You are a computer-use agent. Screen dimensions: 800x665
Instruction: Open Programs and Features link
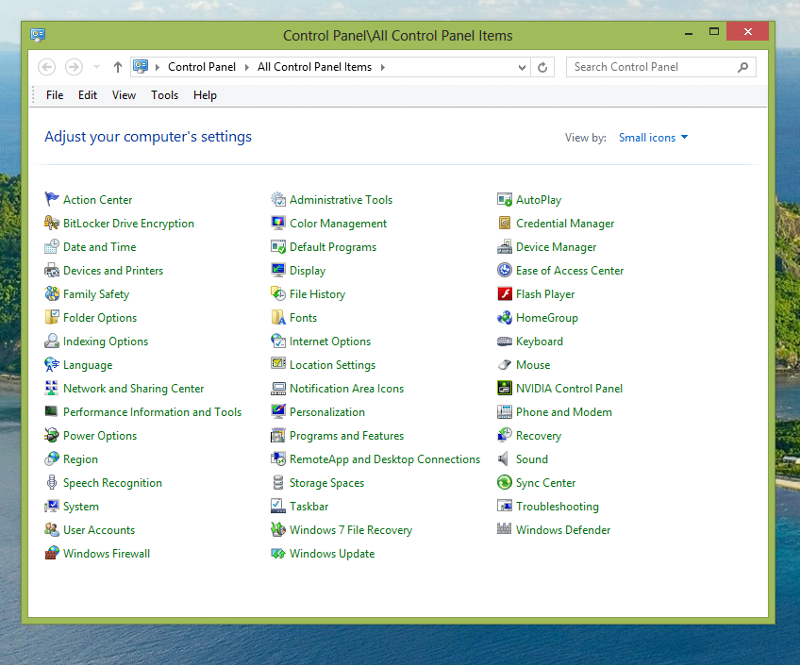click(346, 435)
